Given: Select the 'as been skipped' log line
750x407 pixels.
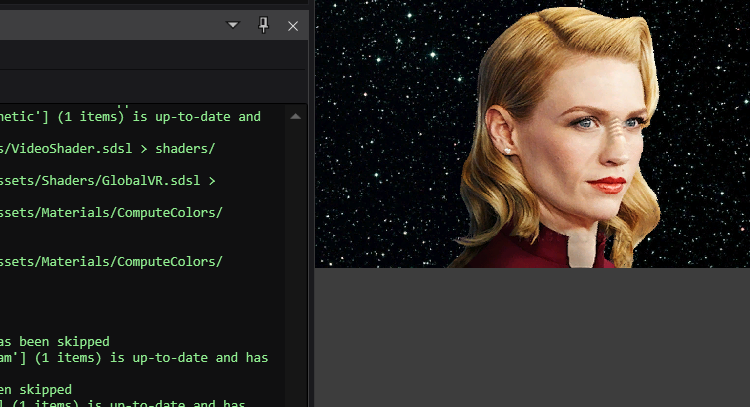Looking at the screenshot, I should pyautogui.click(x=55, y=341).
